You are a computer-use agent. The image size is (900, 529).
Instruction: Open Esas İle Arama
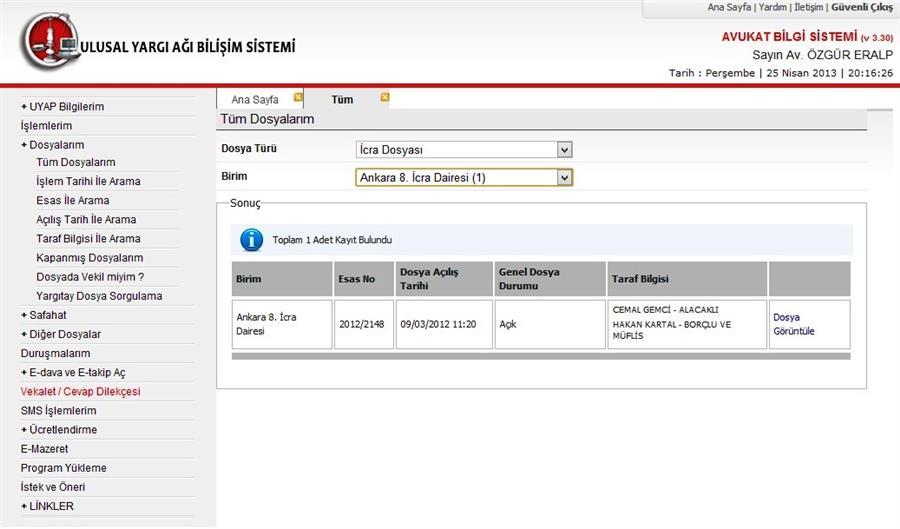pyautogui.click(x=72, y=200)
